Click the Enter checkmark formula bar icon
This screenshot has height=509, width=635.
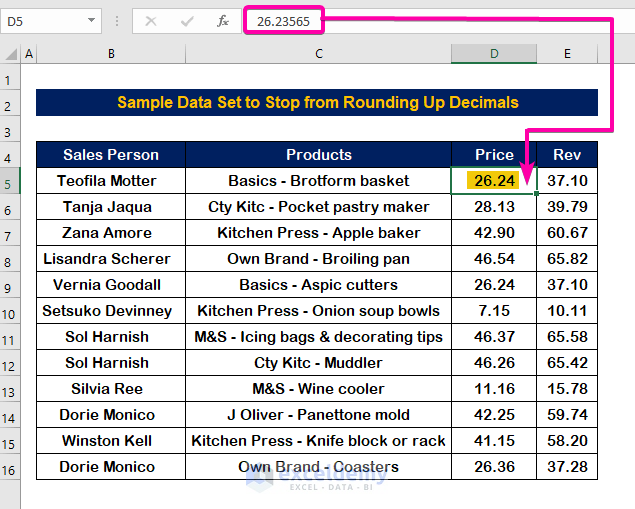point(187,20)
